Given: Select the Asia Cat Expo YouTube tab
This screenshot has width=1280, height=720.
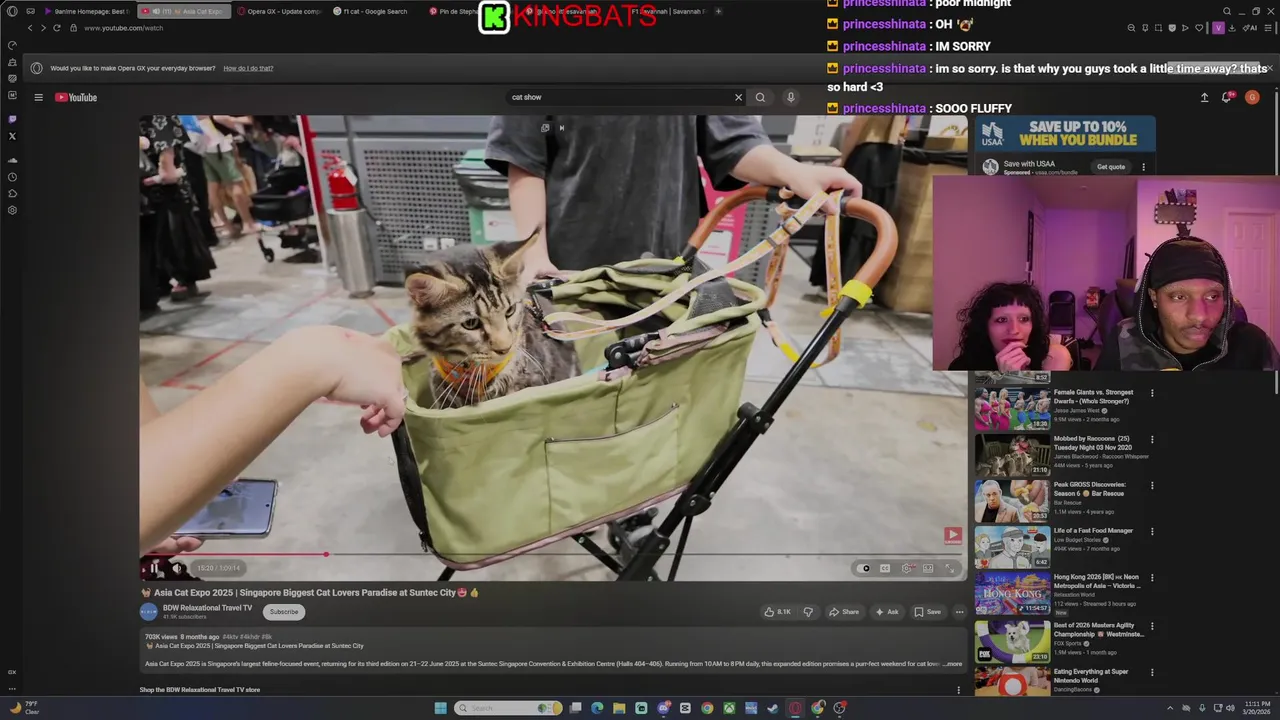Looking at the screenshot, I should [183, 11].
